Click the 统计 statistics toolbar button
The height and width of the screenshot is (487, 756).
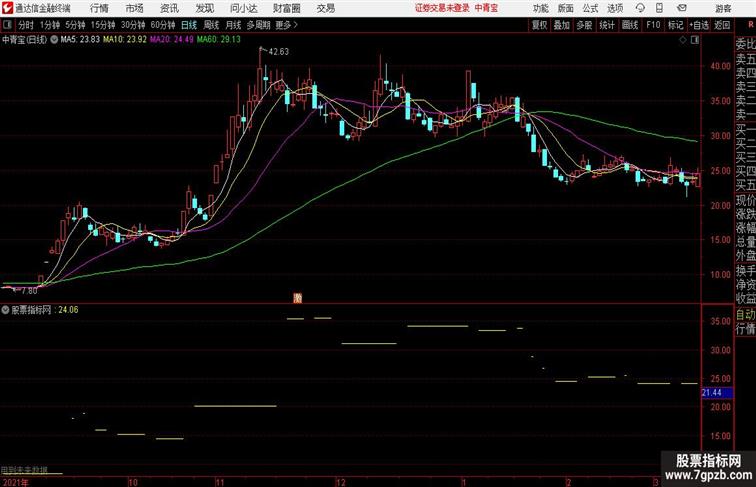(x=607, y=25)
